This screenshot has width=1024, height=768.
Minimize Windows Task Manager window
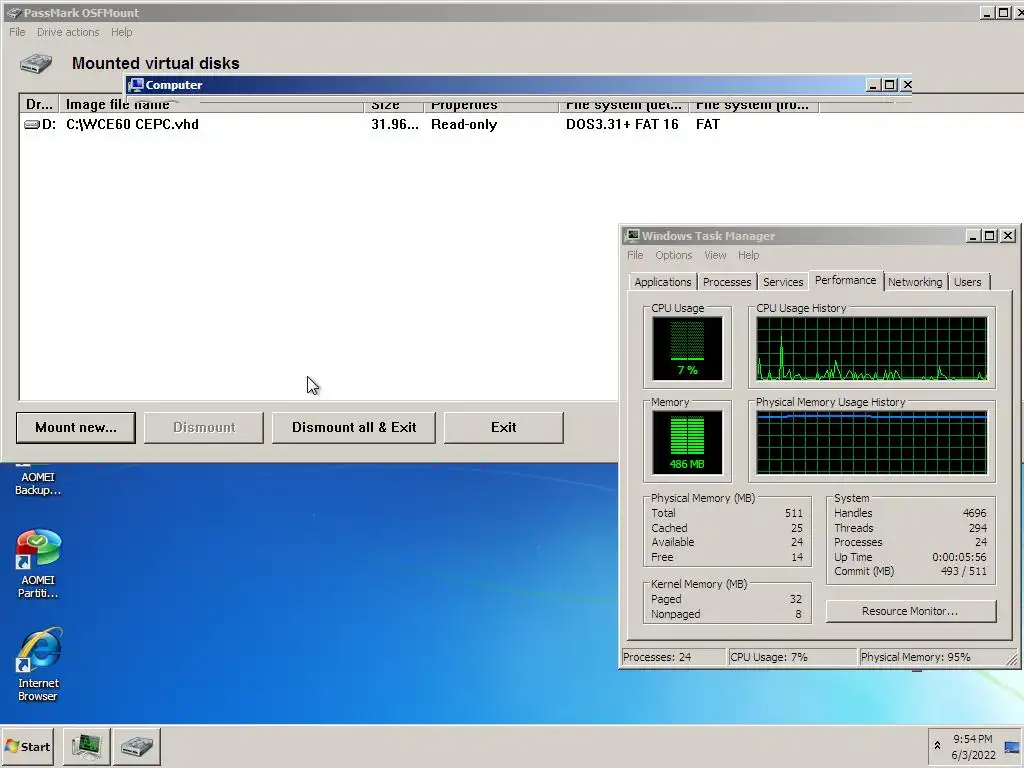(x=973, y=236)
